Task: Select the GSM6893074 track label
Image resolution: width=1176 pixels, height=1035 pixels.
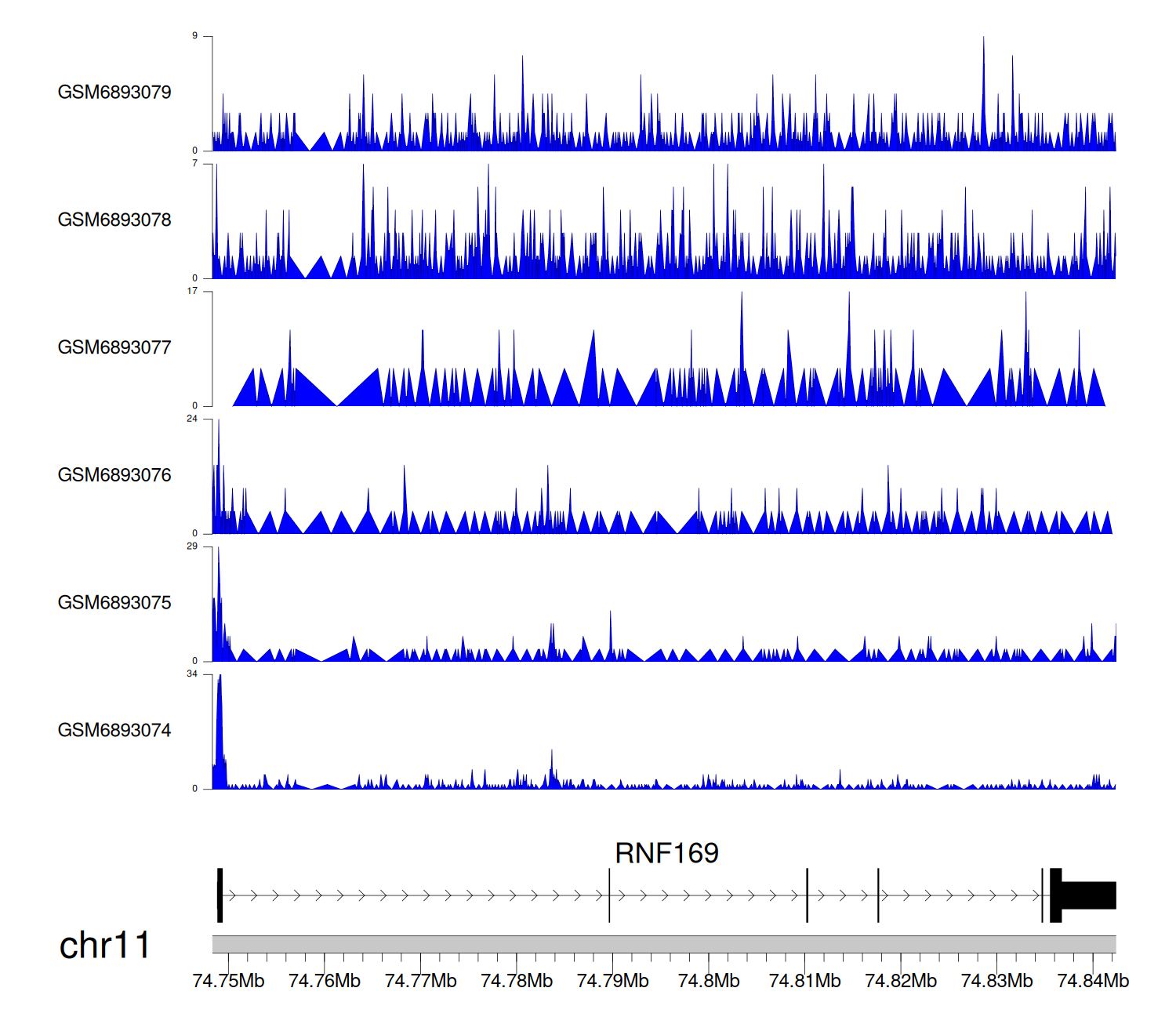Action: pos(114,731)
